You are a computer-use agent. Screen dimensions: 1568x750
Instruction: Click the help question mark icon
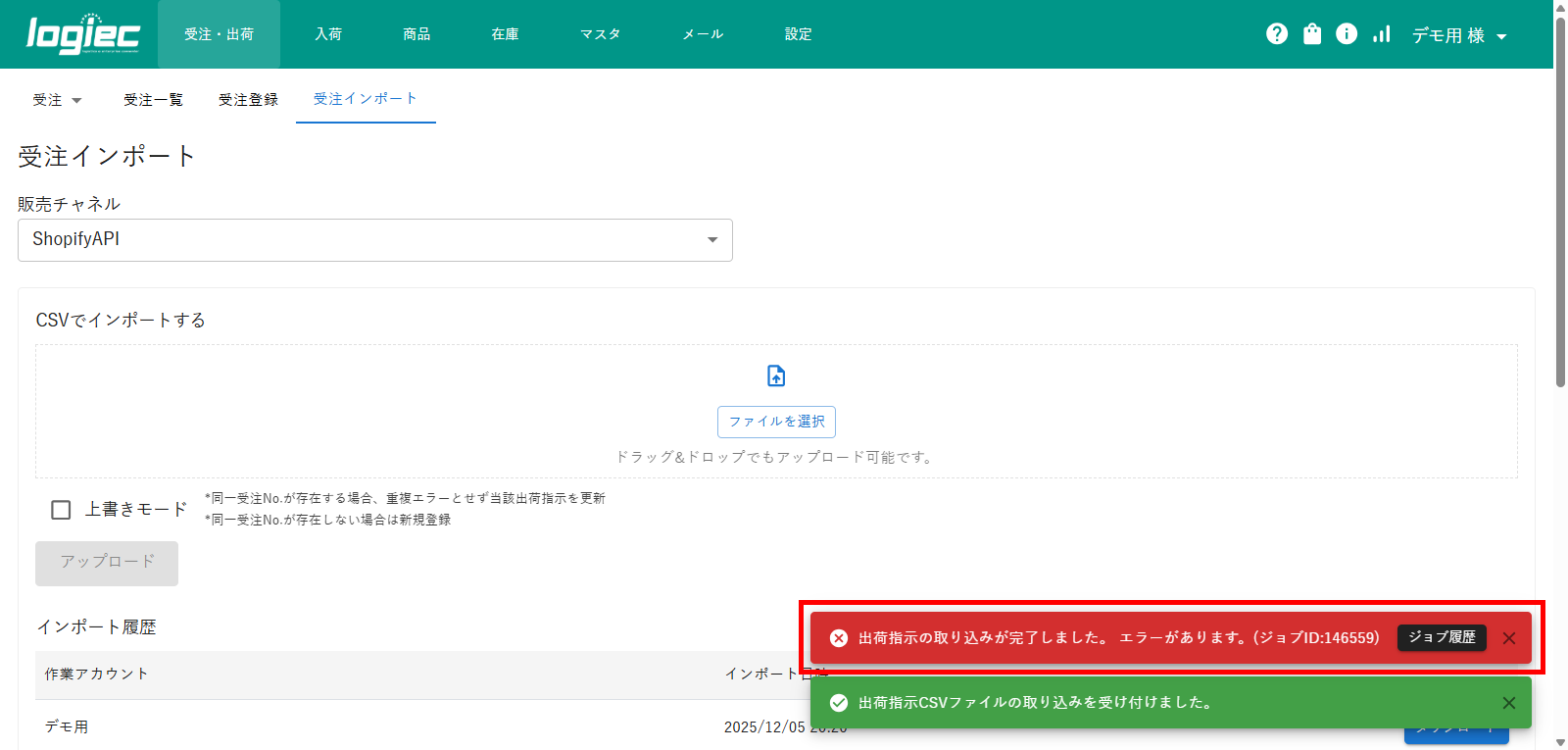click(x=1277, y=34)
